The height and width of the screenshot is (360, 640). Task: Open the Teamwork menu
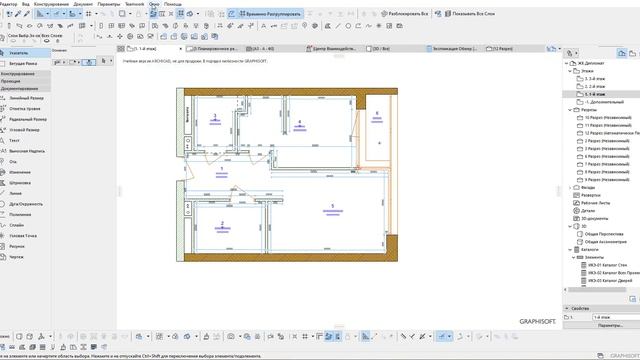tap(135, 4)
